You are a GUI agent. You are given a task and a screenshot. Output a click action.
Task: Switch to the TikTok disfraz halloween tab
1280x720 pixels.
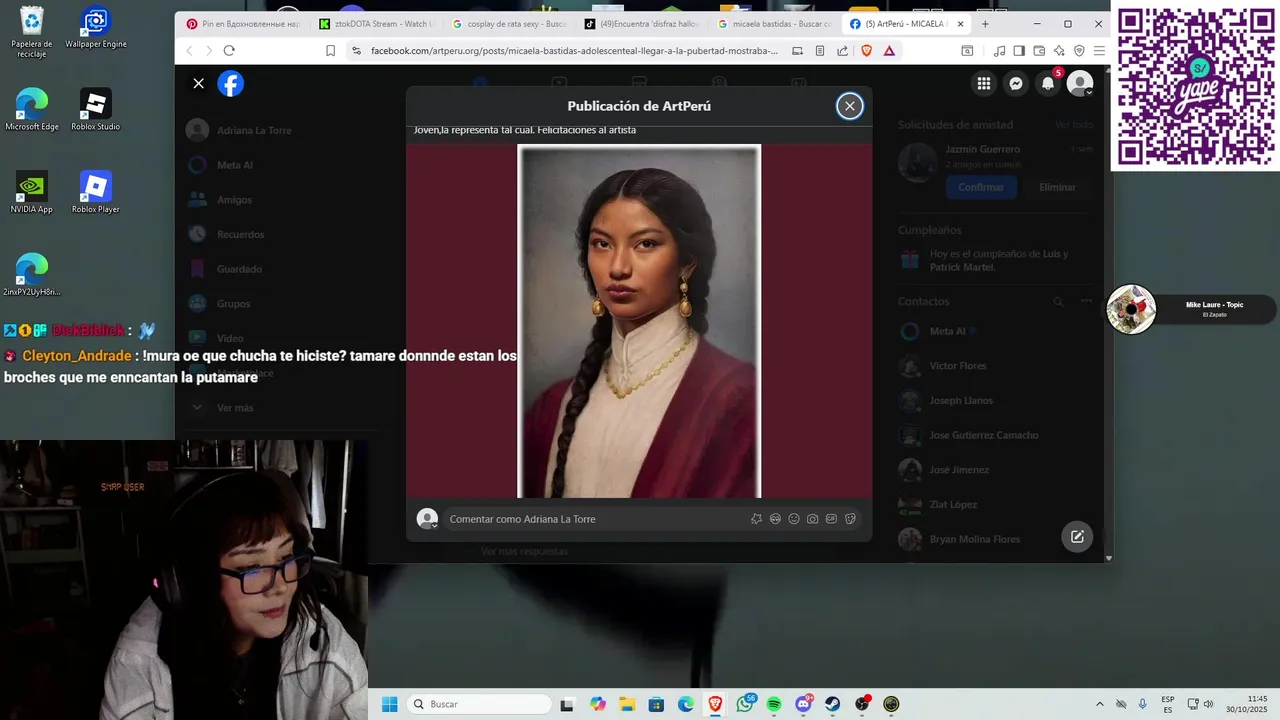point(642,24)
